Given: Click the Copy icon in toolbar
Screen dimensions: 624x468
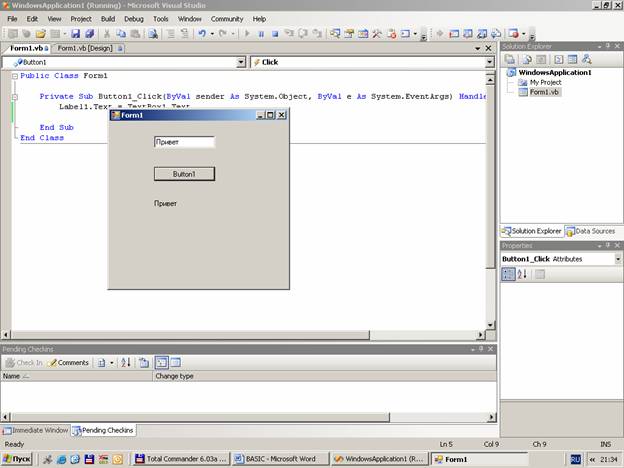Looking at the screenshot, I should tap(121, 34).
